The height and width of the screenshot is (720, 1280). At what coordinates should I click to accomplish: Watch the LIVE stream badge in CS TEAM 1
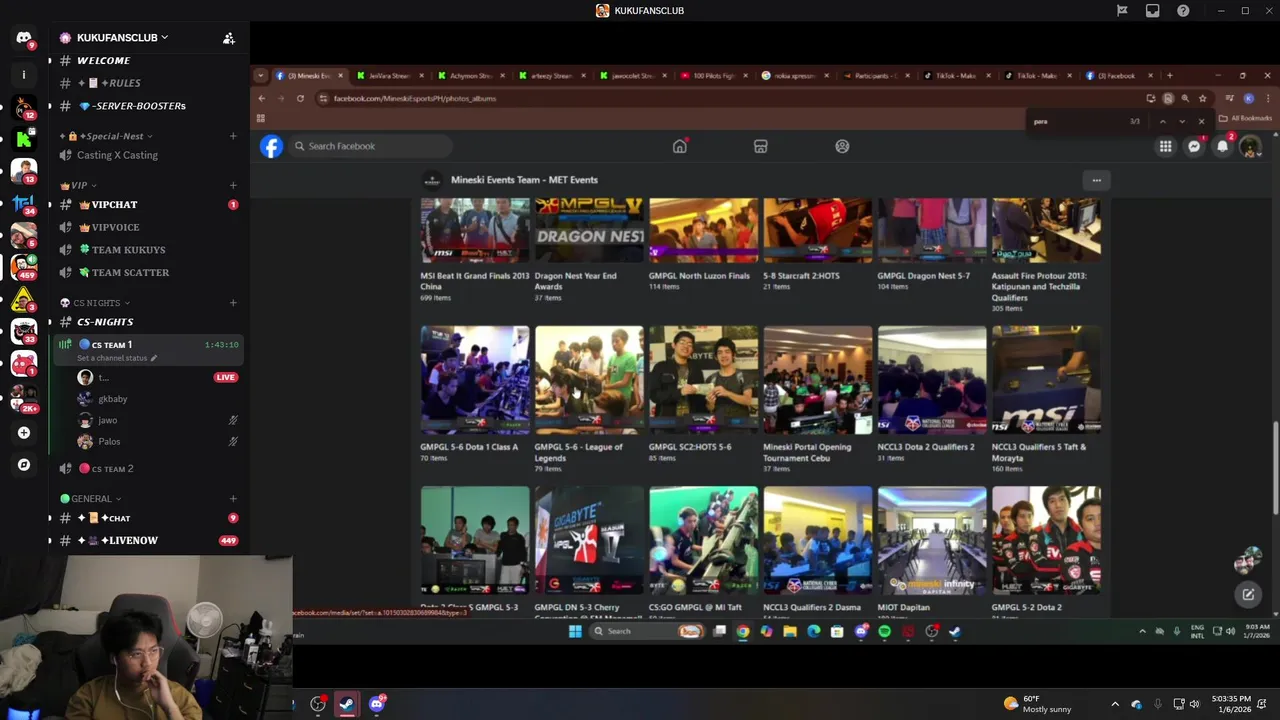click(225, 377)
